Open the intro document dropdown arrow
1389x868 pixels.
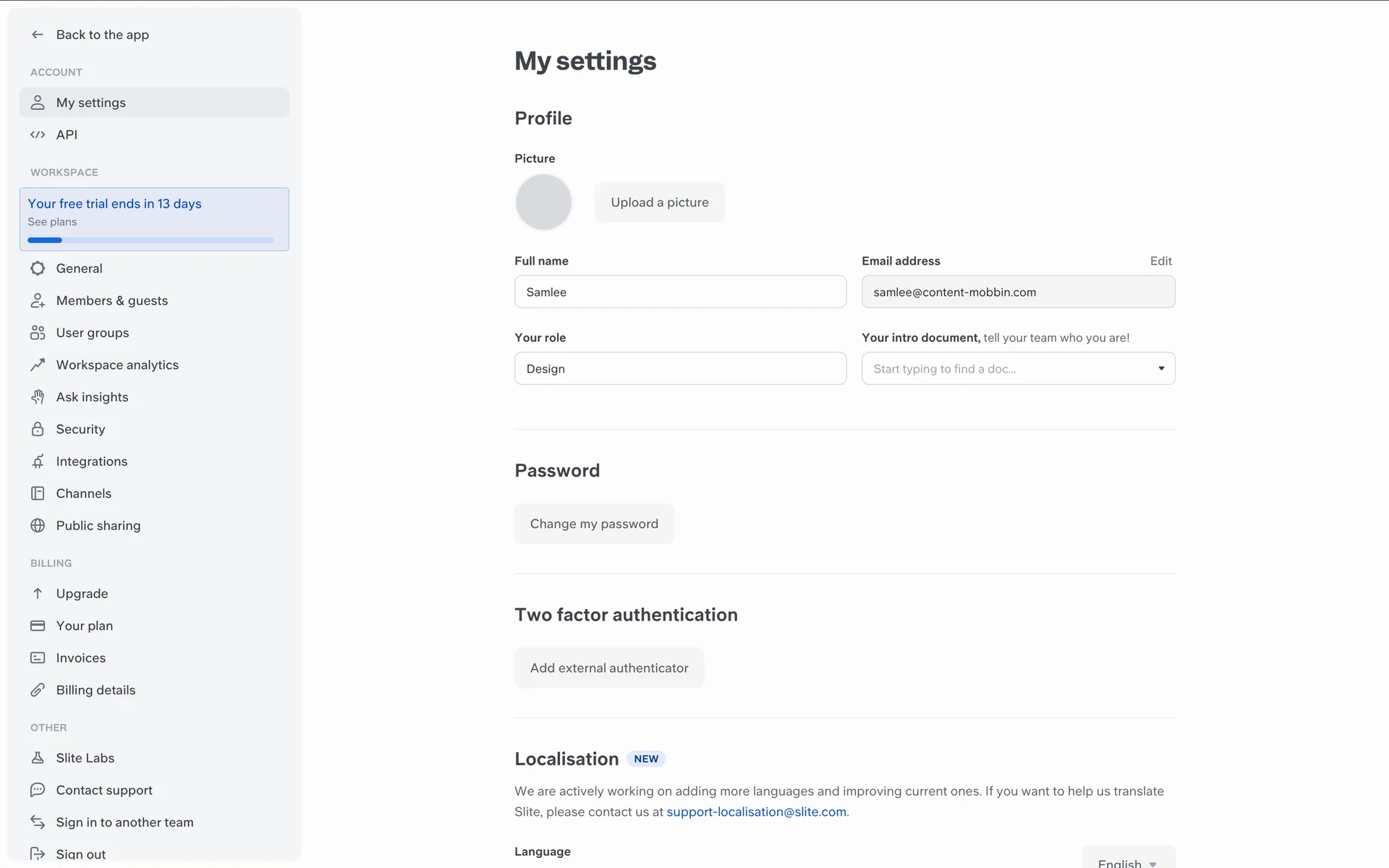[1161, 369]
